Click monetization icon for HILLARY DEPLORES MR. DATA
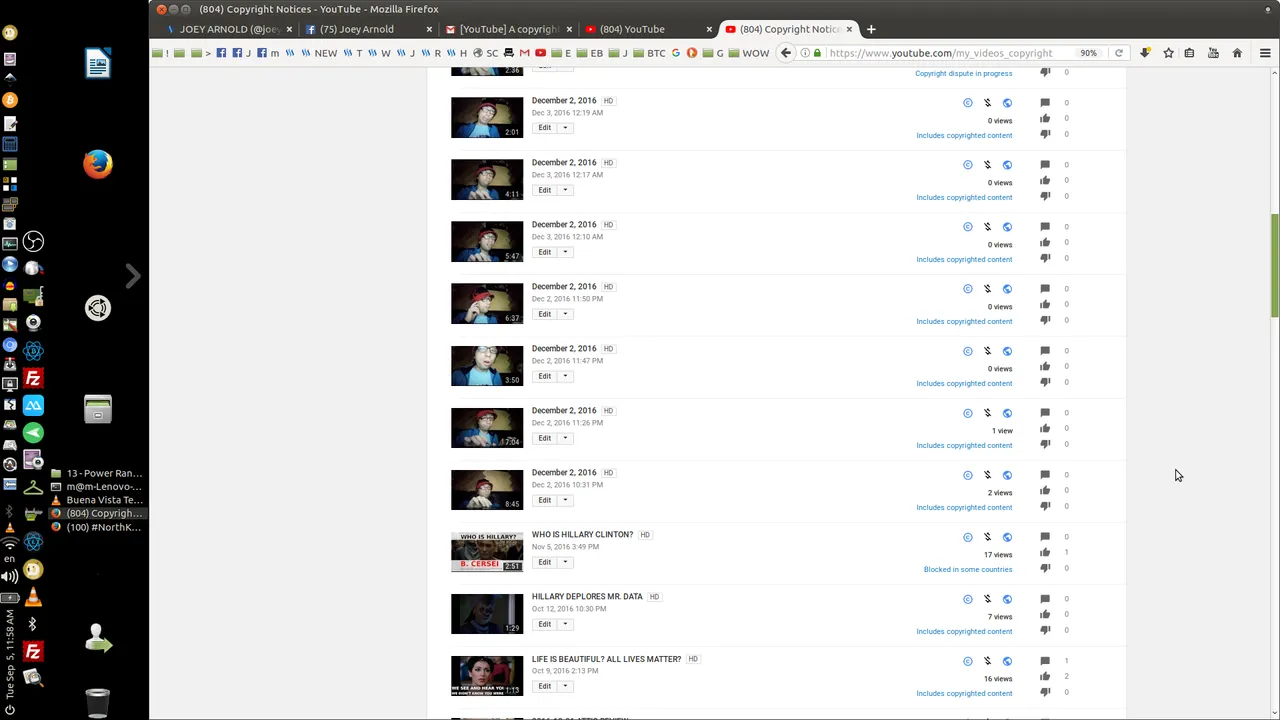The image size is (1280, 720). pyautogui.click(x=987, y=599)
